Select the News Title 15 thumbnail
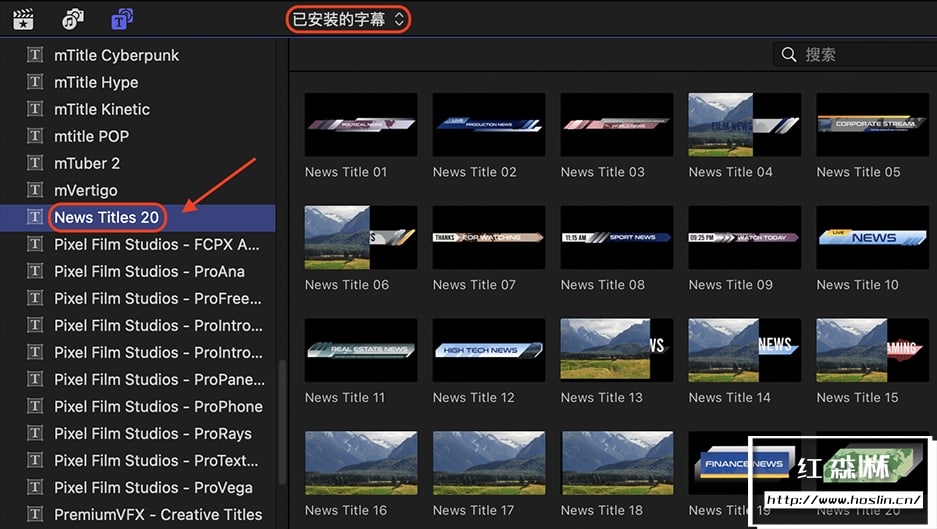Image resolution: width=937 pixels, height=529 pixels. 872,350
